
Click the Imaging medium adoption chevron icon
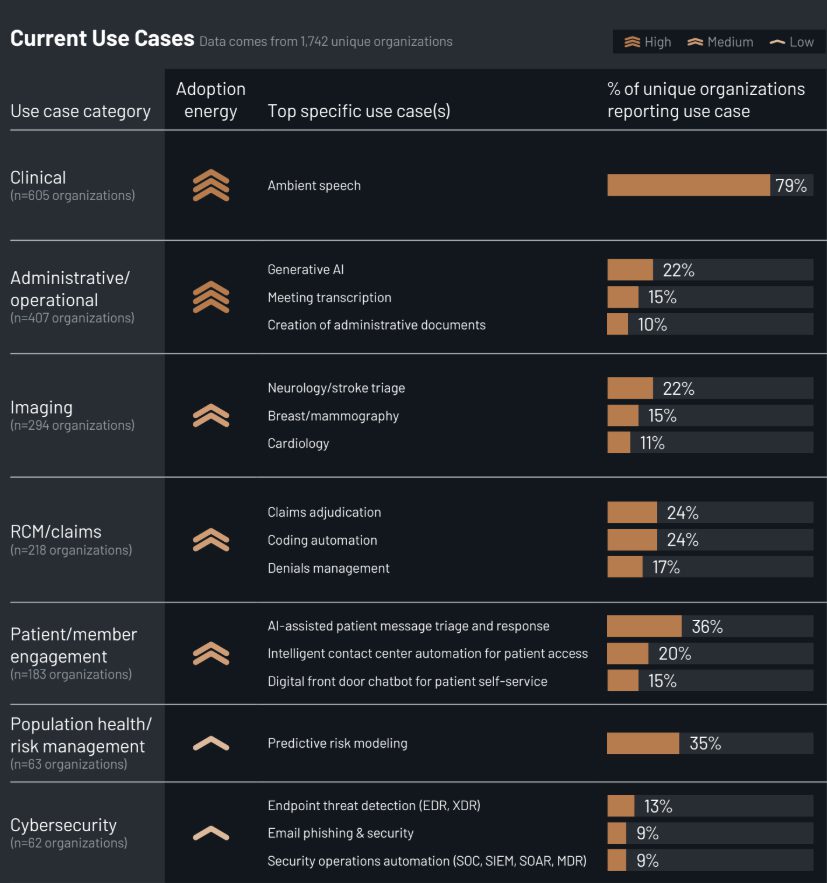pyautogui.click(x=211, y=416)
